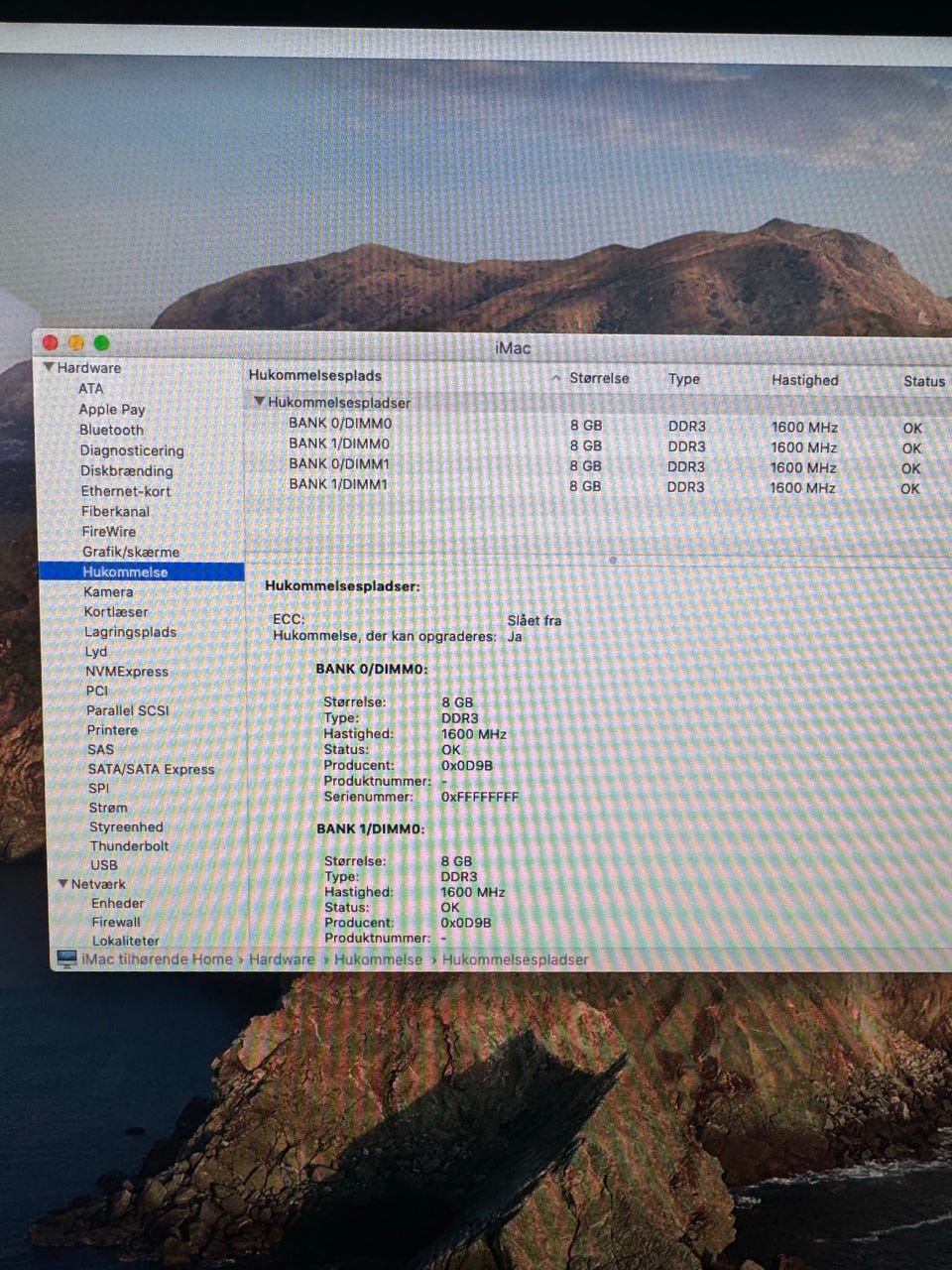
Task: Collapse the Hukommelsespladser disclosure triangle
Action: click(260, 402)
